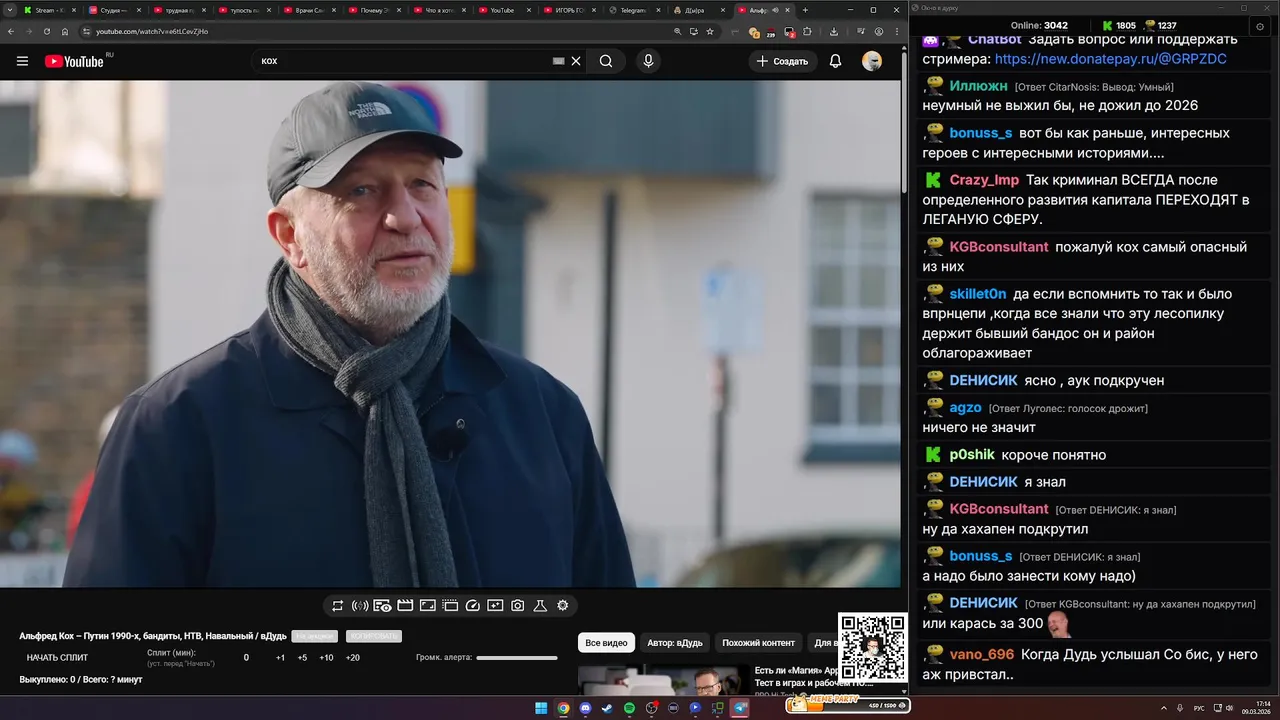Switch to the 'Врачи' browser tab
This screenshot has width=1280, height=720.
coord(310,10)
